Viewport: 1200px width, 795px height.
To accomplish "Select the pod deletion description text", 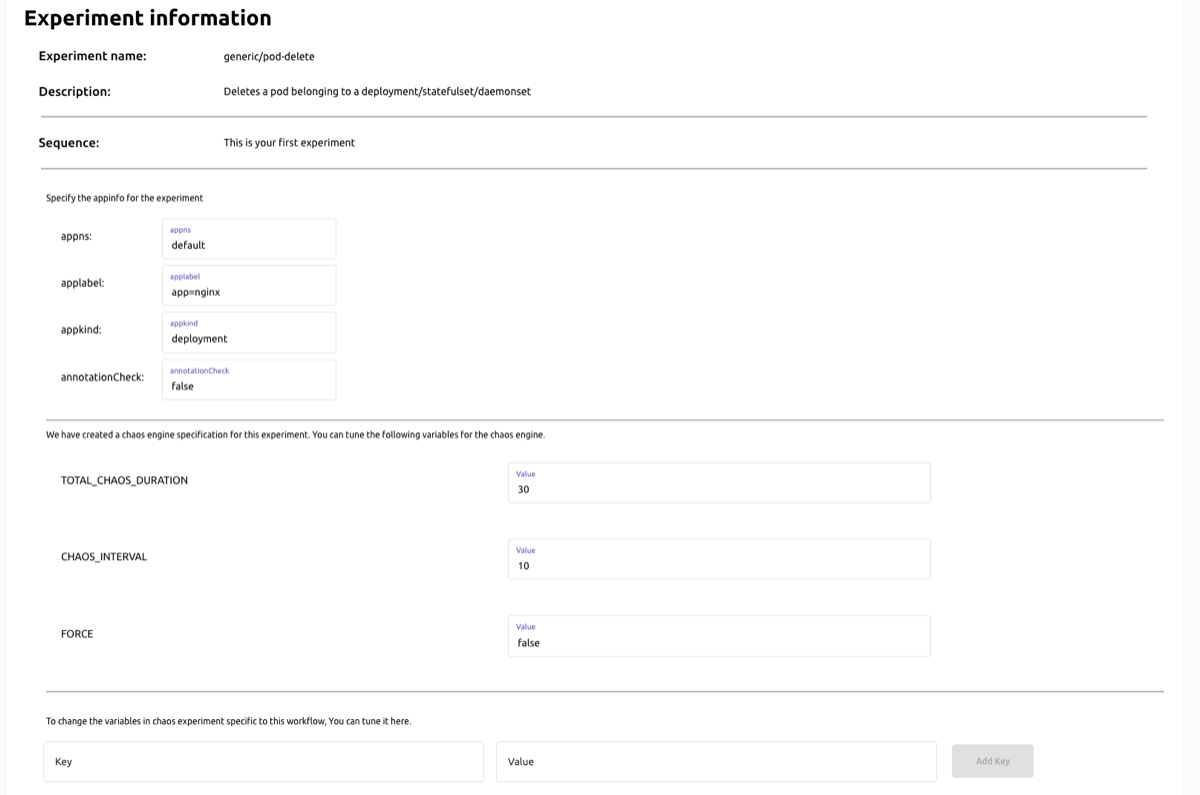I will coord(377,91).
